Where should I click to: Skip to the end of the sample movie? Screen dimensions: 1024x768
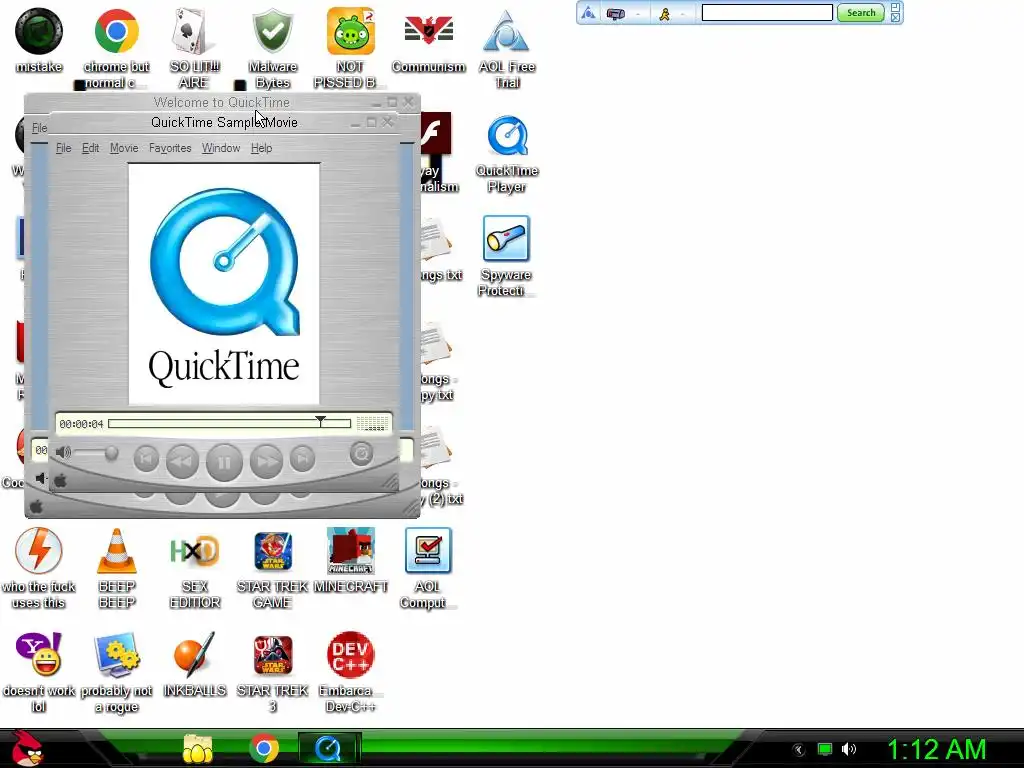pyautogui.click(x=302, y=458)
